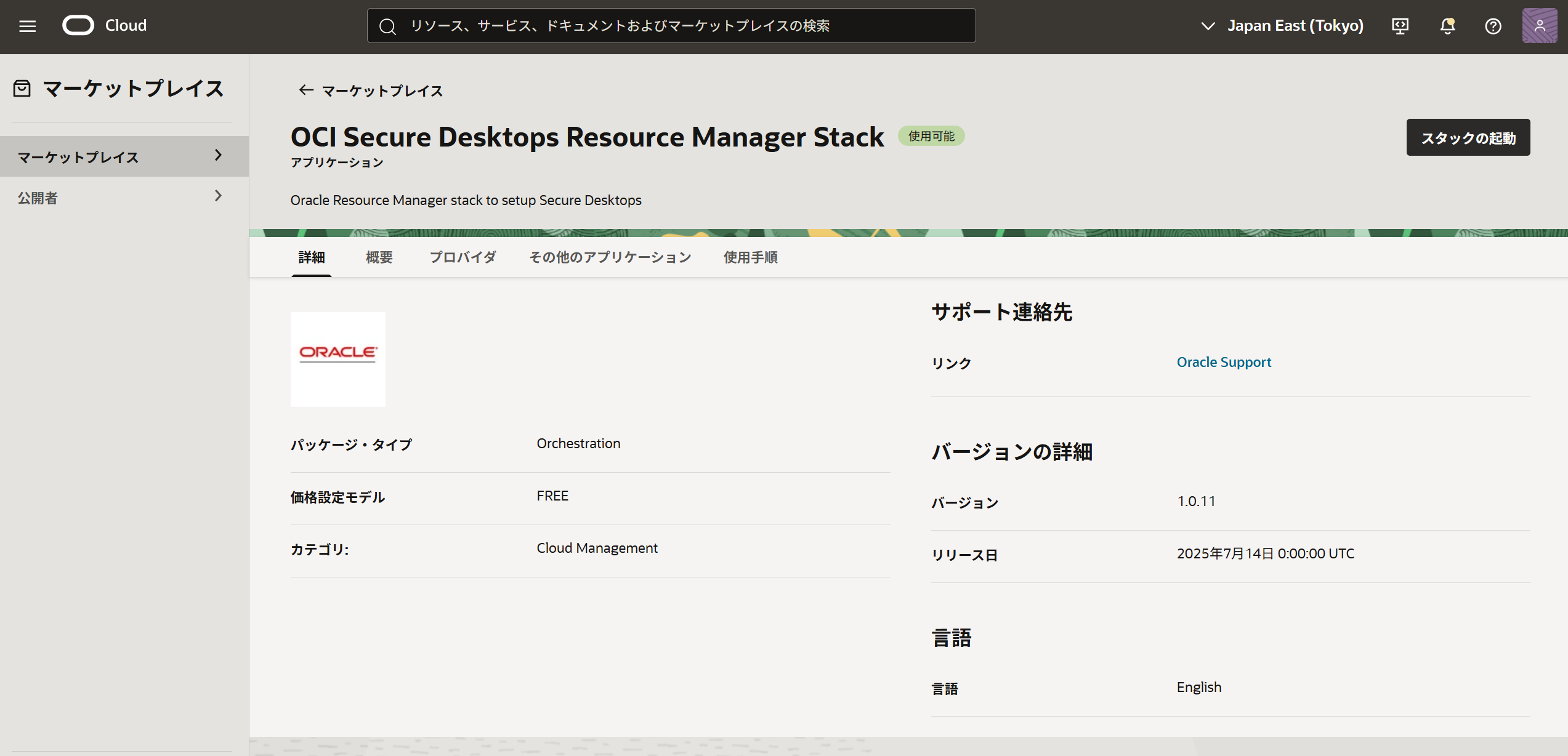The width and height of the screenshot is (1568, 756).
Task: Switch to the 使用手順 tab
Action: tap(750, 257)
